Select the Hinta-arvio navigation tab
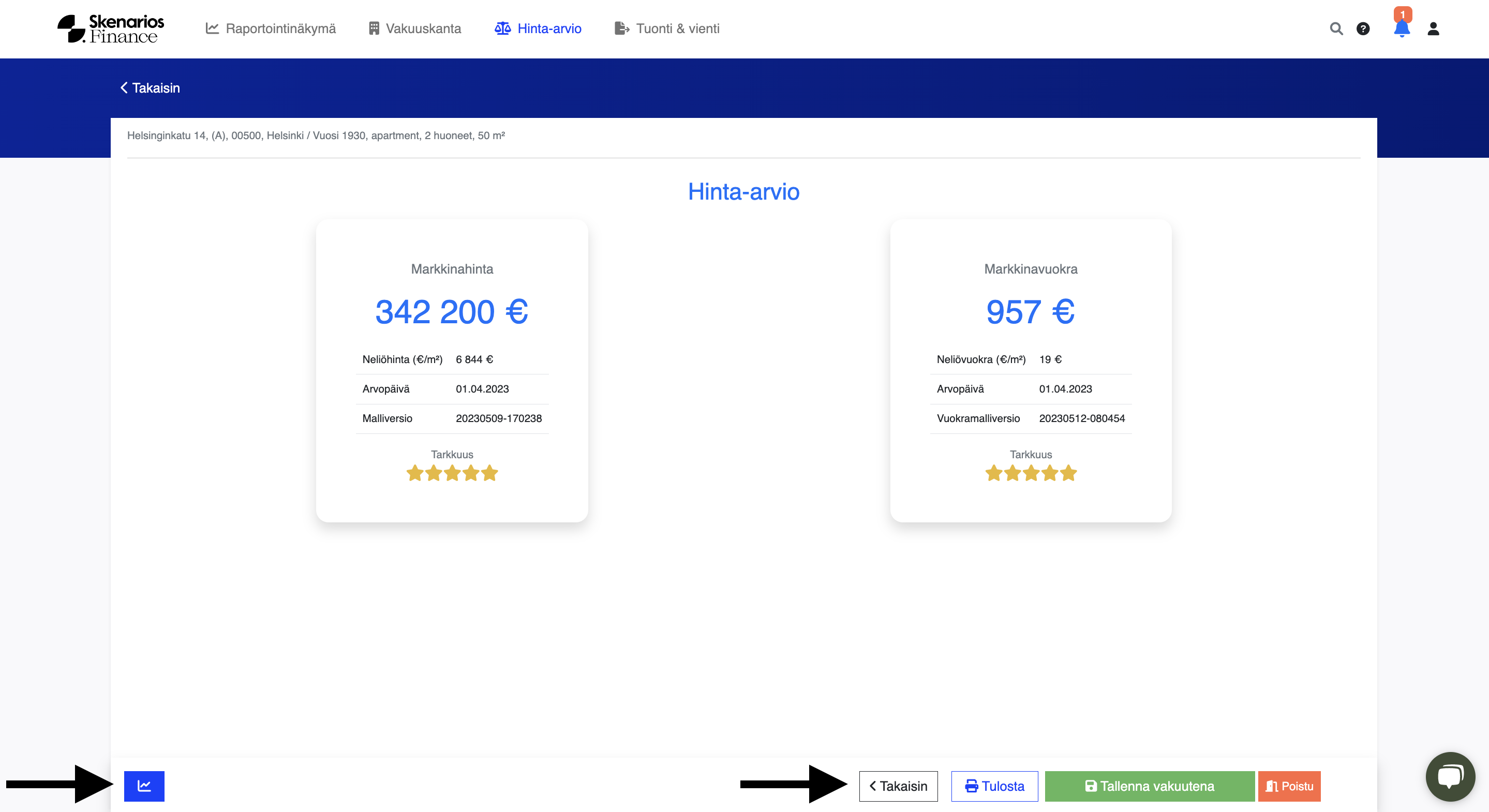 [x=538, y=28]
